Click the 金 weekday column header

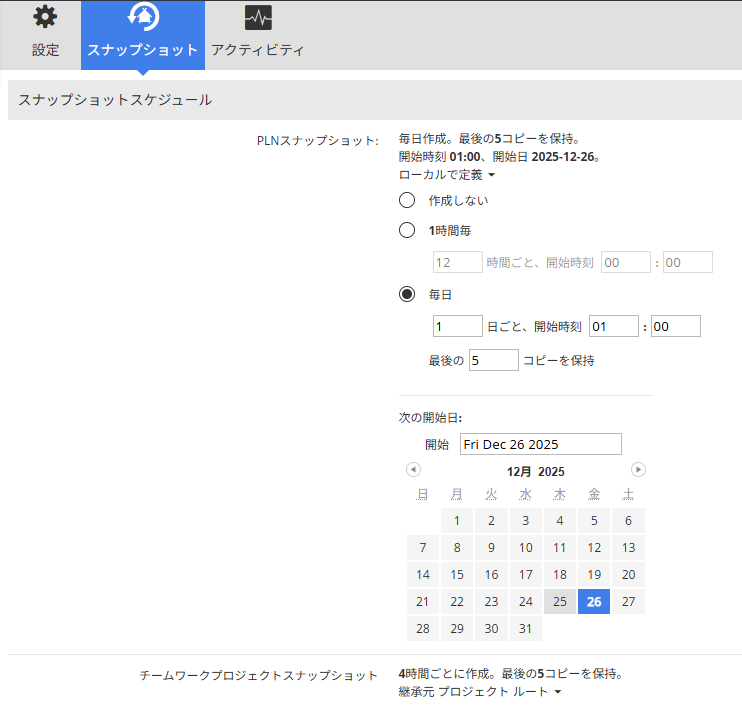click(x=594, y=494)
